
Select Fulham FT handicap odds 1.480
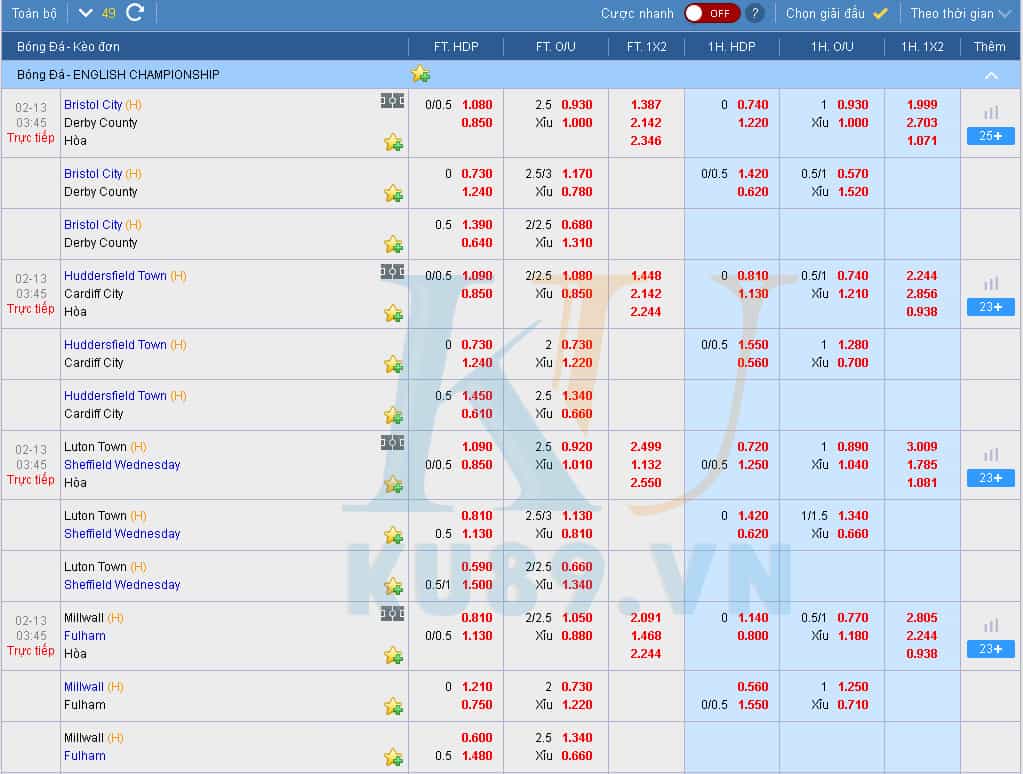pos(477,756)
